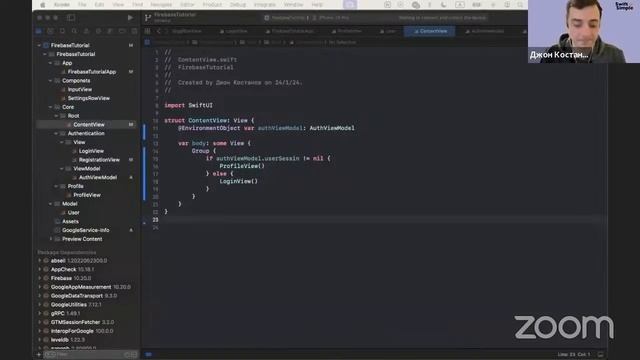The image size is (640, 360).
Task: Click the 'LoginView()' code line
Action: 239,181
